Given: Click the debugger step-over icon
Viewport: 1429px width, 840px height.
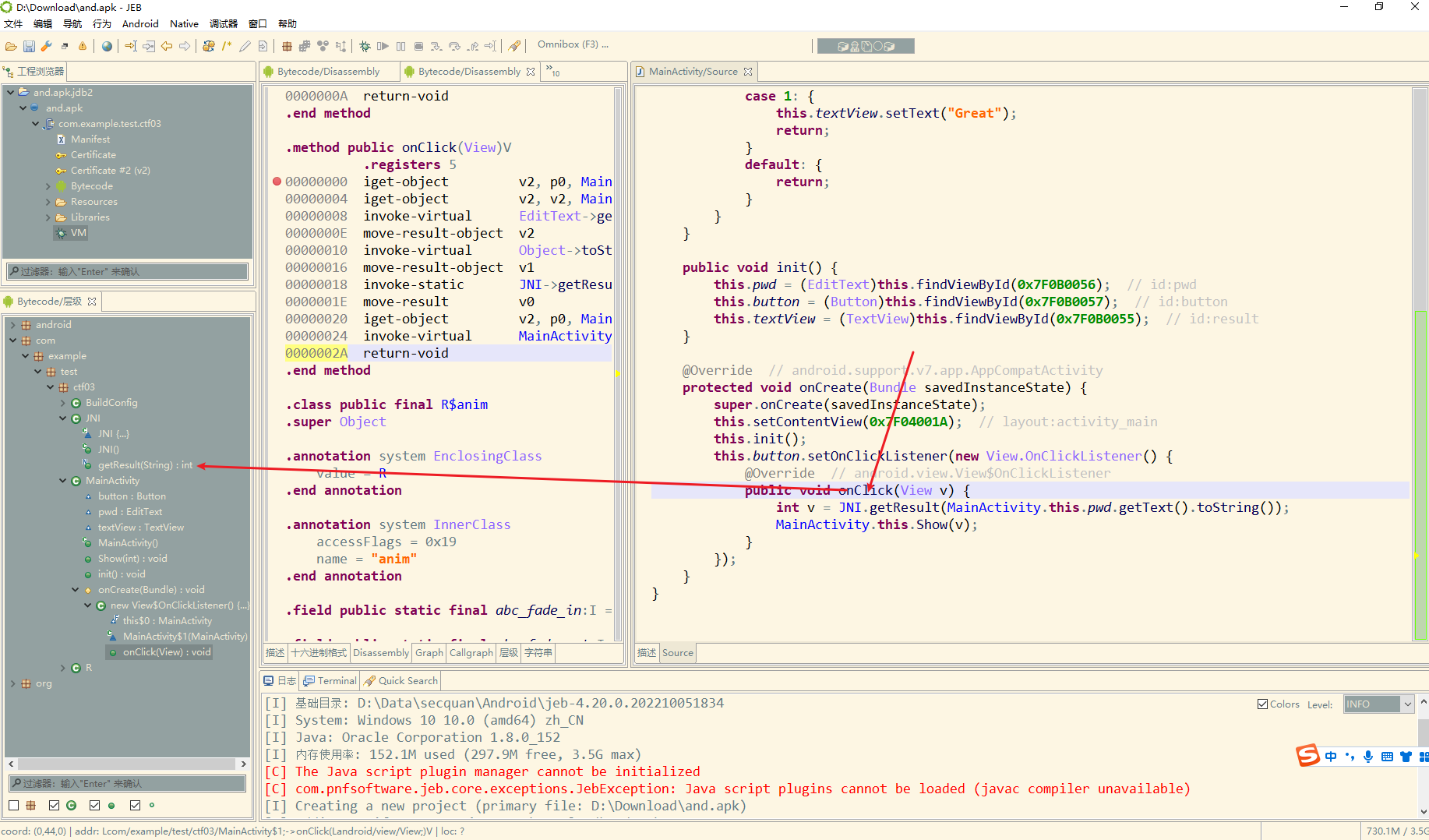Looking at the screenshot, I should pos(454,46).
